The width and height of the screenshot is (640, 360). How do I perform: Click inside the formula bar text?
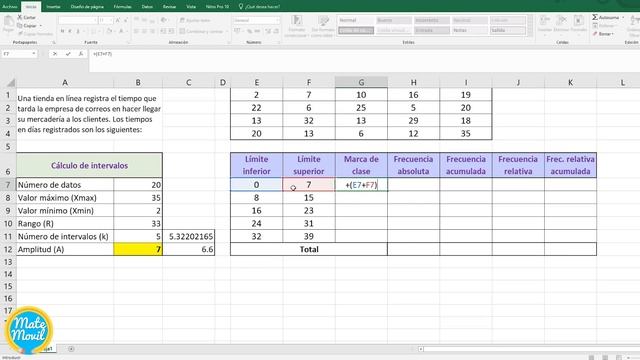(102, 54)
